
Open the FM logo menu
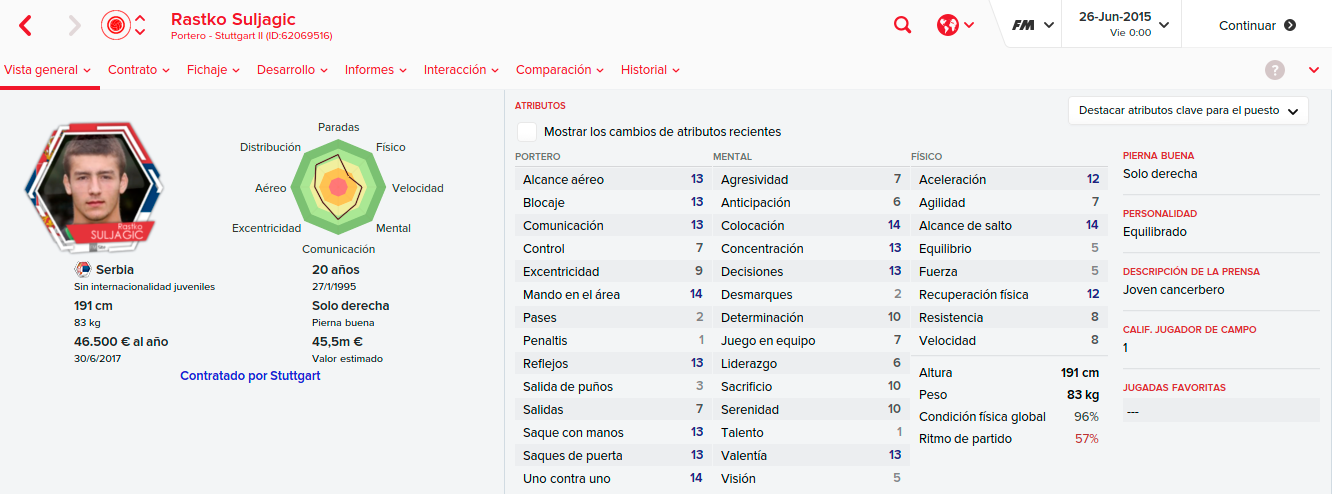[1032, 26]
